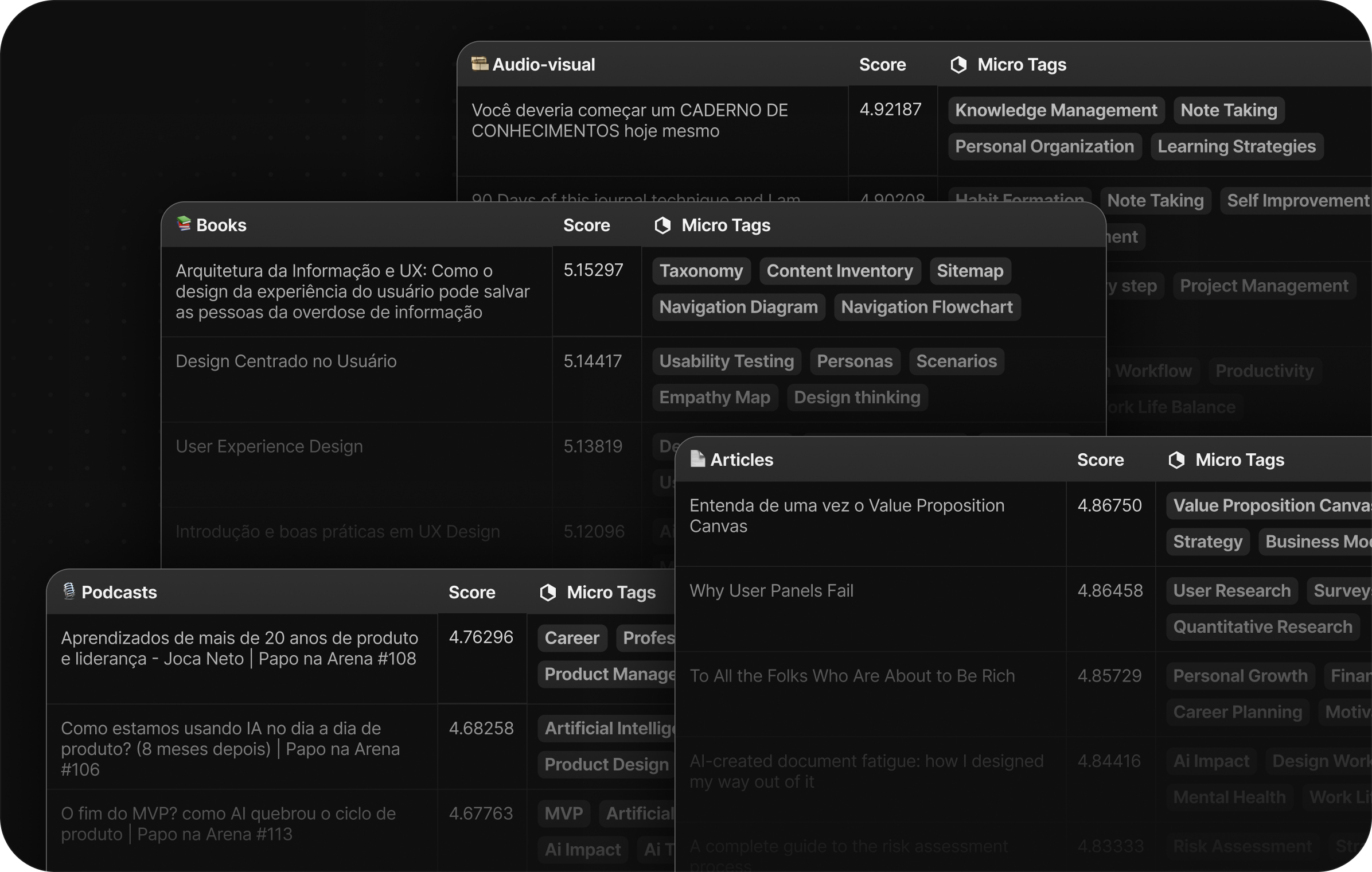Click Micro Tags hexagon icon in Audio-visual table
This screenshot has height=872, width=1372.
(958, 64)
